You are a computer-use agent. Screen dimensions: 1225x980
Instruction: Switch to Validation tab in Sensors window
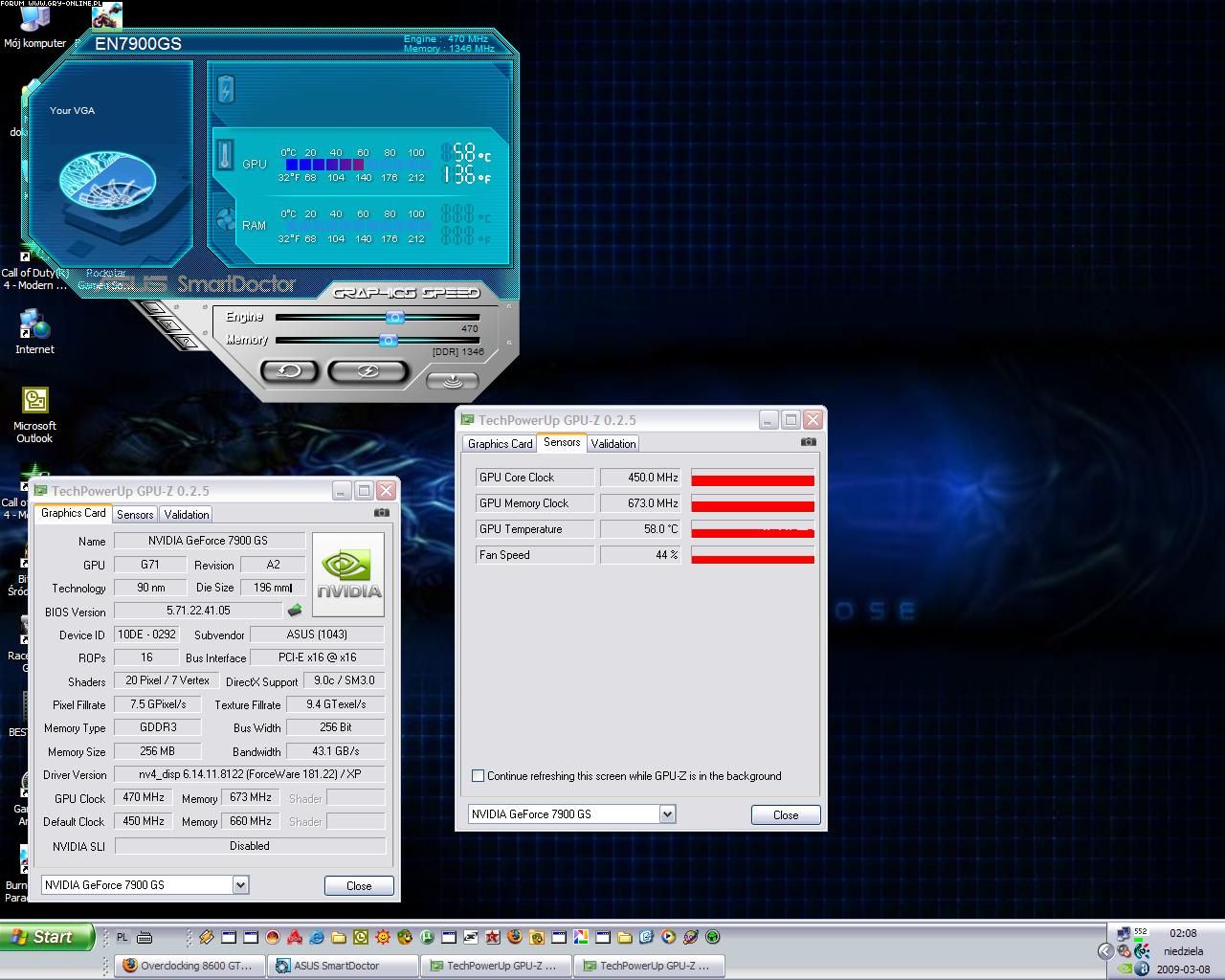pos(612,444)
